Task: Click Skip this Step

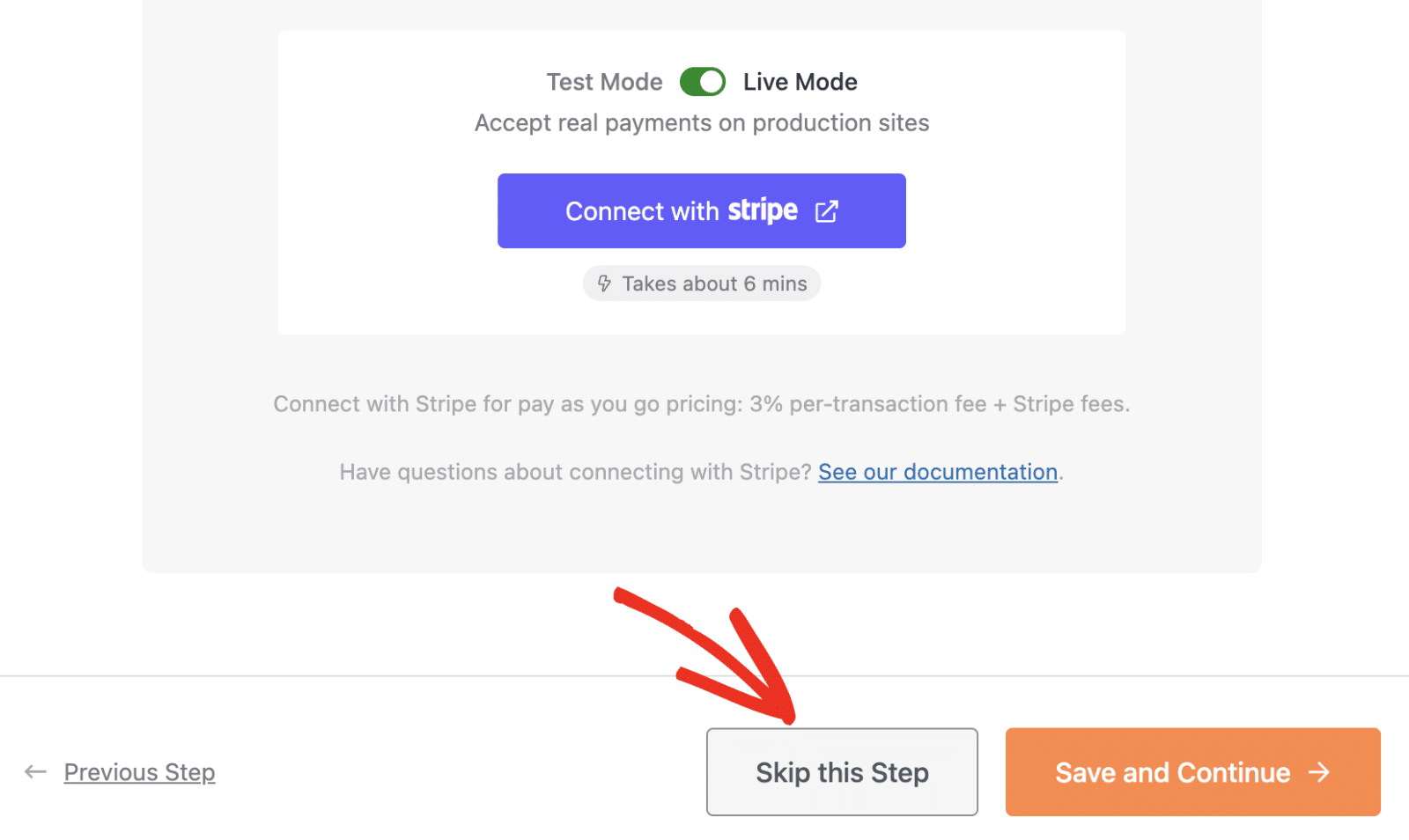Action: pos(841,772)
